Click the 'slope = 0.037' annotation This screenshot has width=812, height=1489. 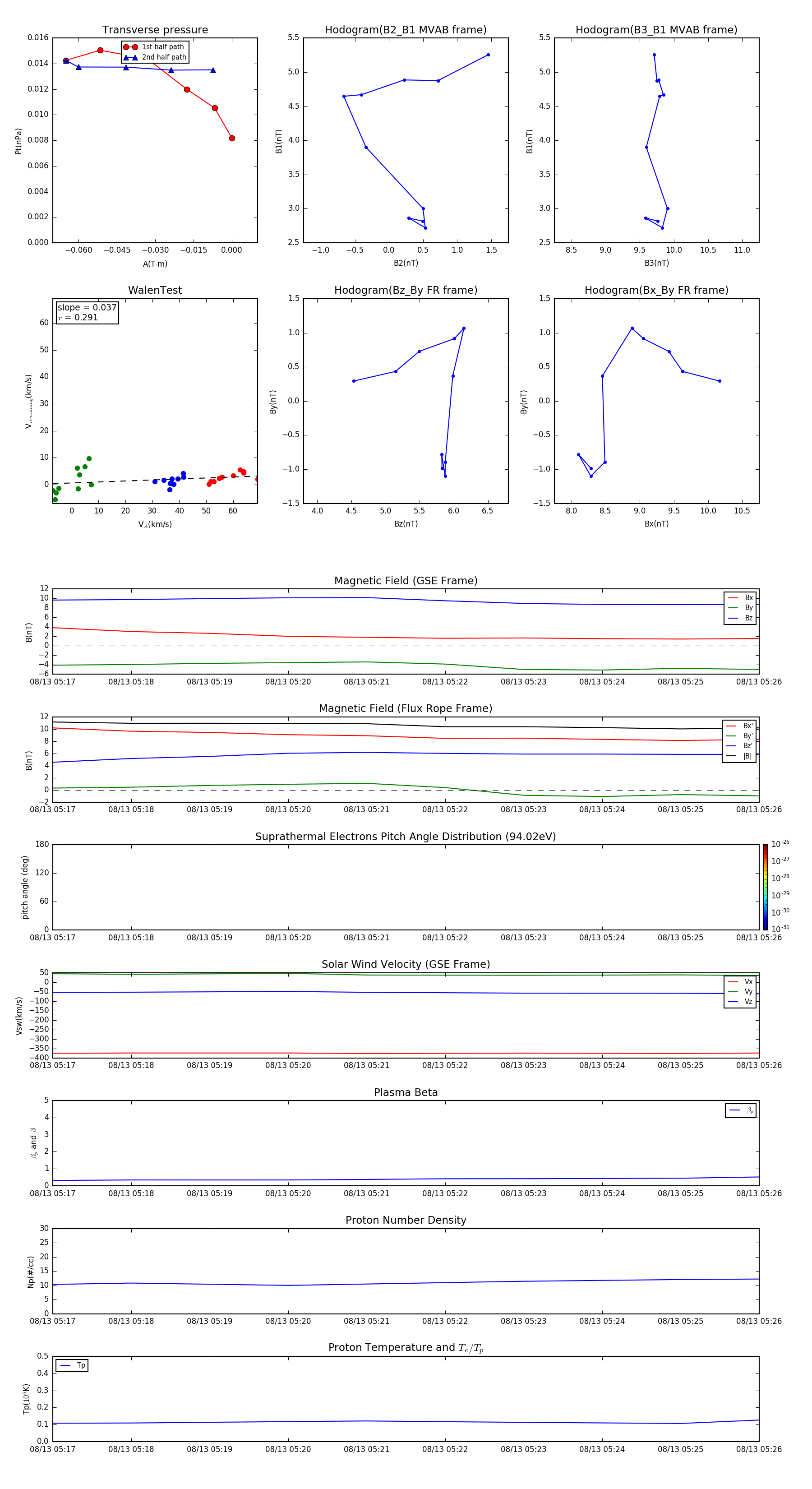pos(87,308)
